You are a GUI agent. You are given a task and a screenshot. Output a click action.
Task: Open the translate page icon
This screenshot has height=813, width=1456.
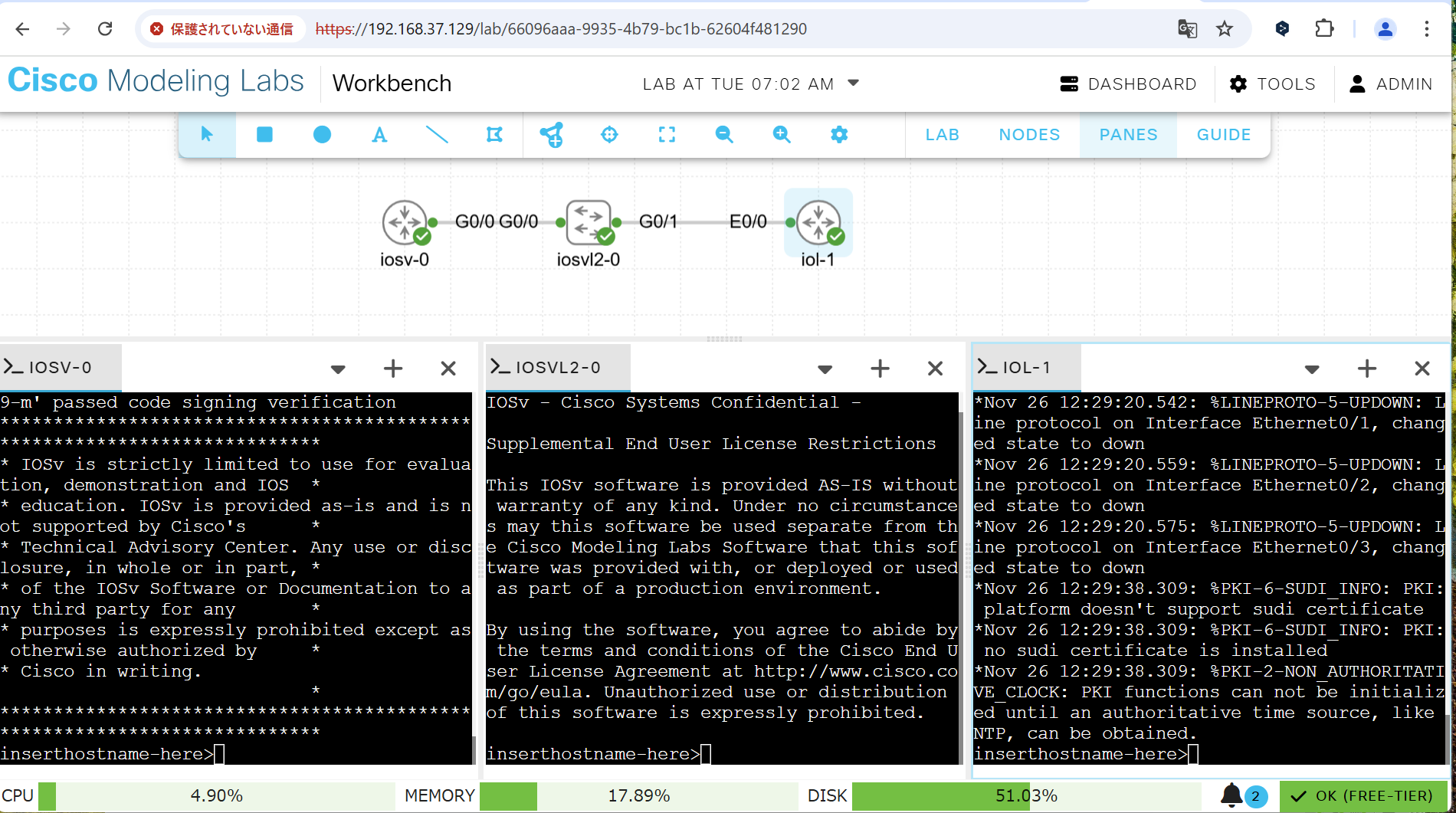coord(1187,29)
